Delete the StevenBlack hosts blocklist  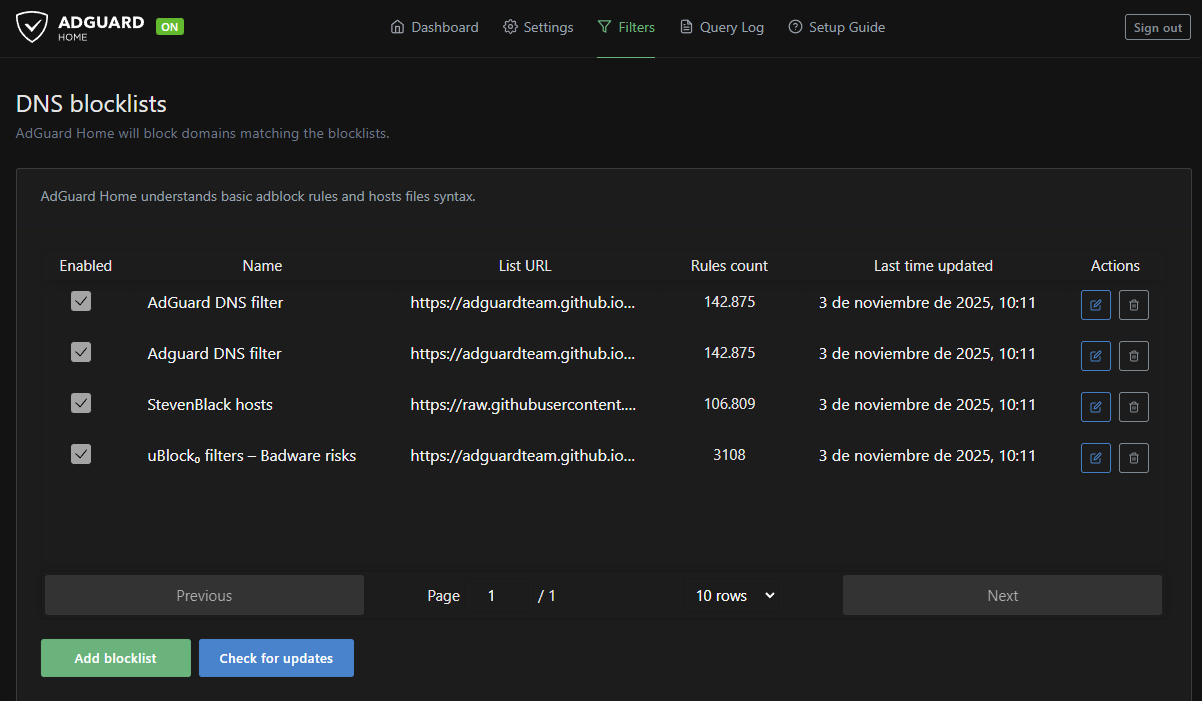pos(1133,406)
